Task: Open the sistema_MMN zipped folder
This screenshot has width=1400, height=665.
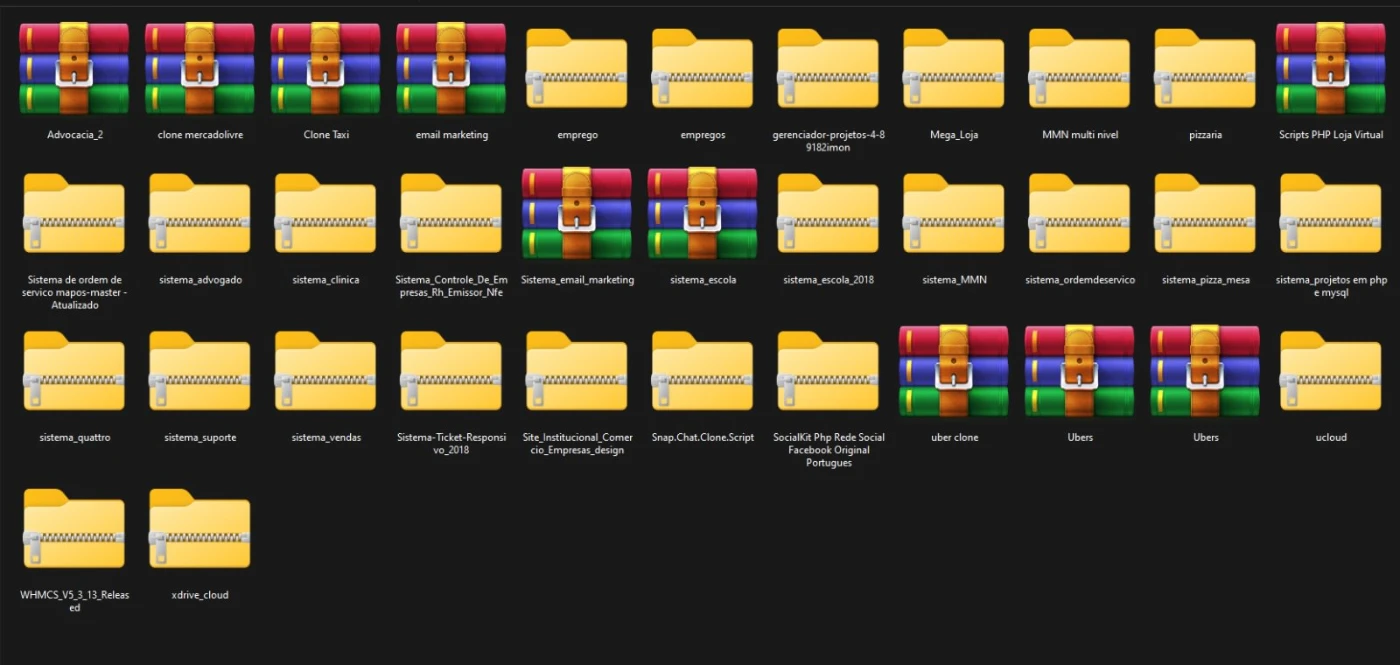Action: click(x=954, y=214)
